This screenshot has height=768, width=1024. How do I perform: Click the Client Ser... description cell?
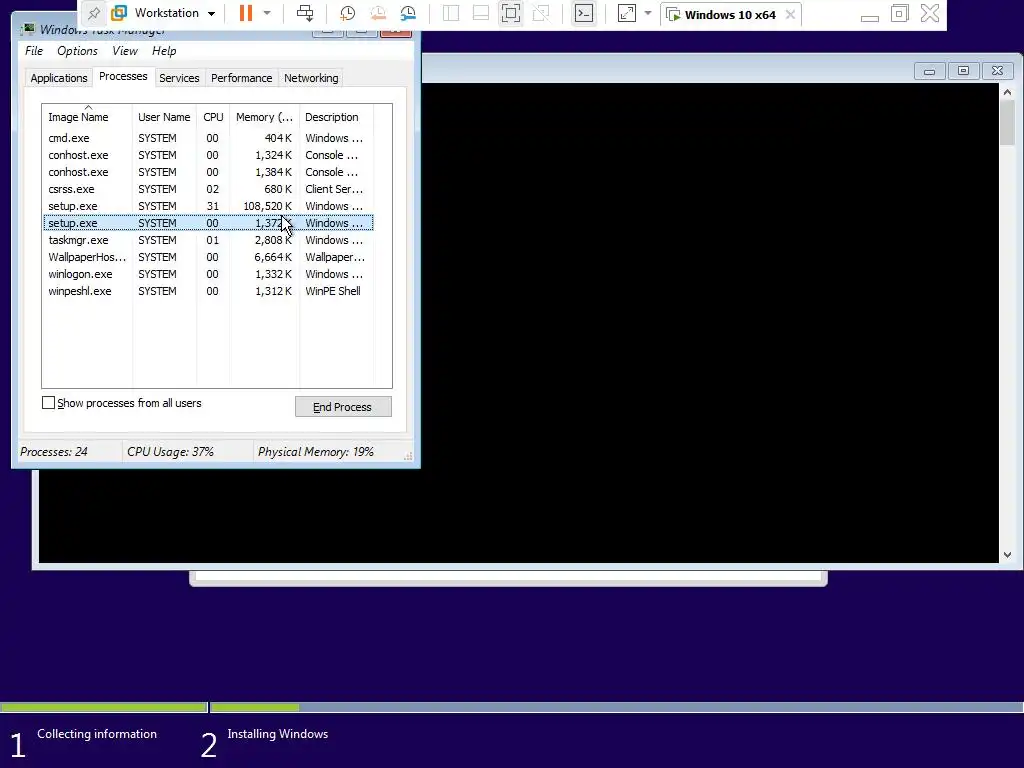point(334,189)
